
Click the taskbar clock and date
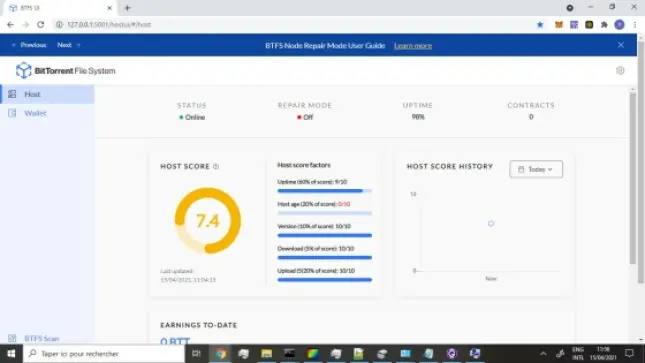click(x=603, y=354)
